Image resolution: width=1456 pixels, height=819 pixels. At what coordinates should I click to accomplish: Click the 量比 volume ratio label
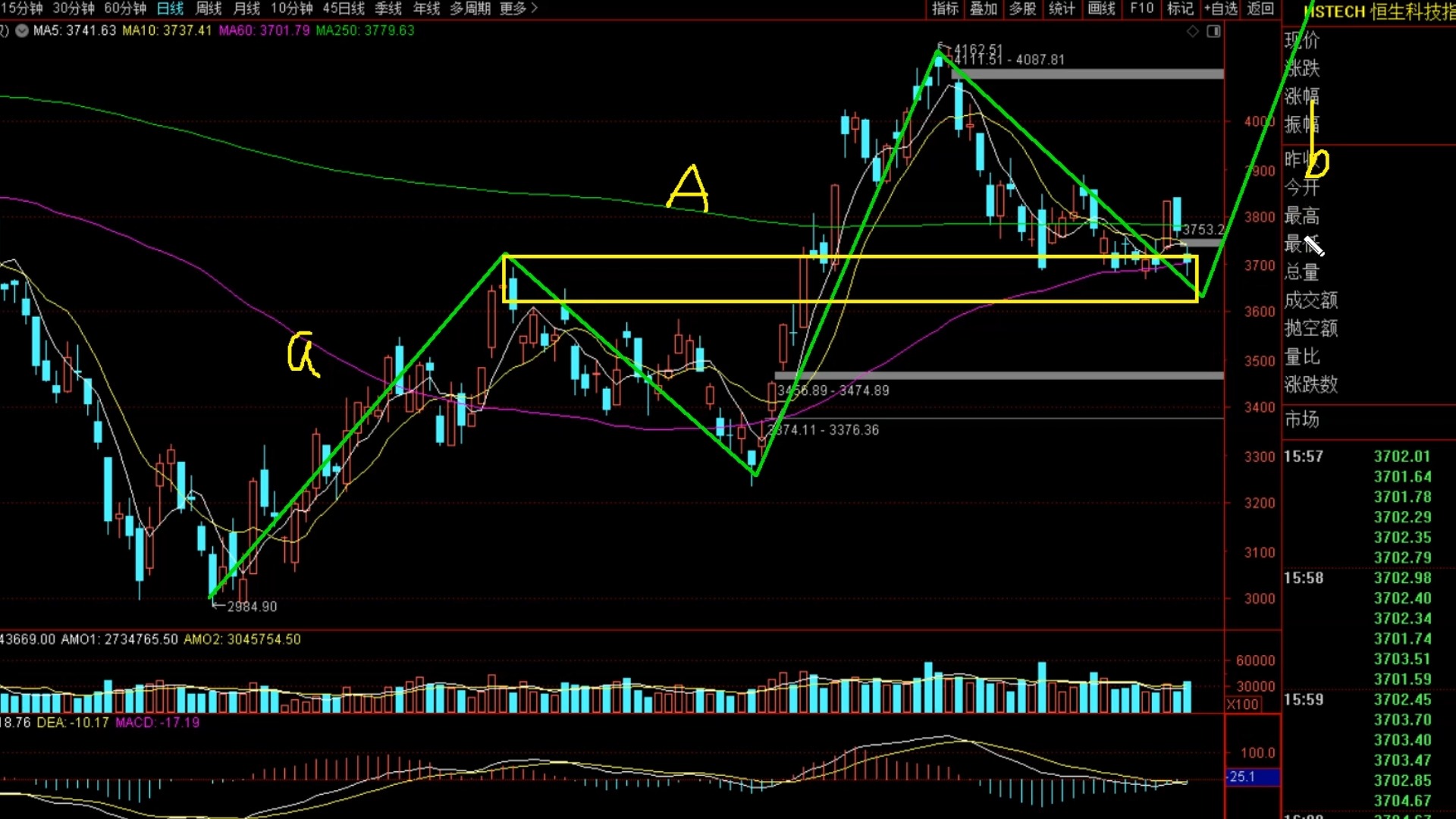[x=1302, y=356]
